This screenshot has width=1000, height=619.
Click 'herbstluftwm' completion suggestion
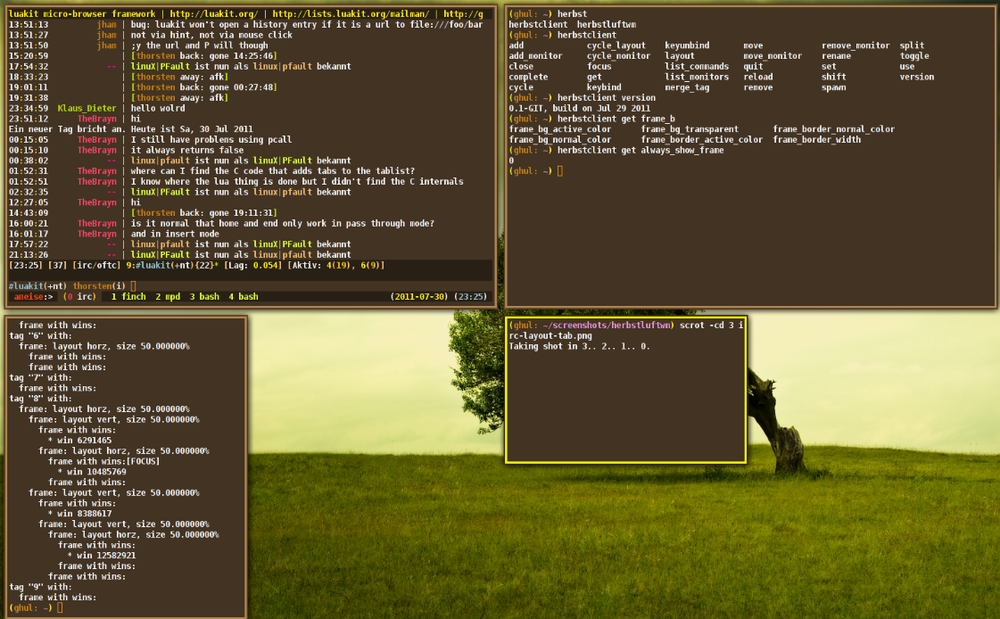607,24
